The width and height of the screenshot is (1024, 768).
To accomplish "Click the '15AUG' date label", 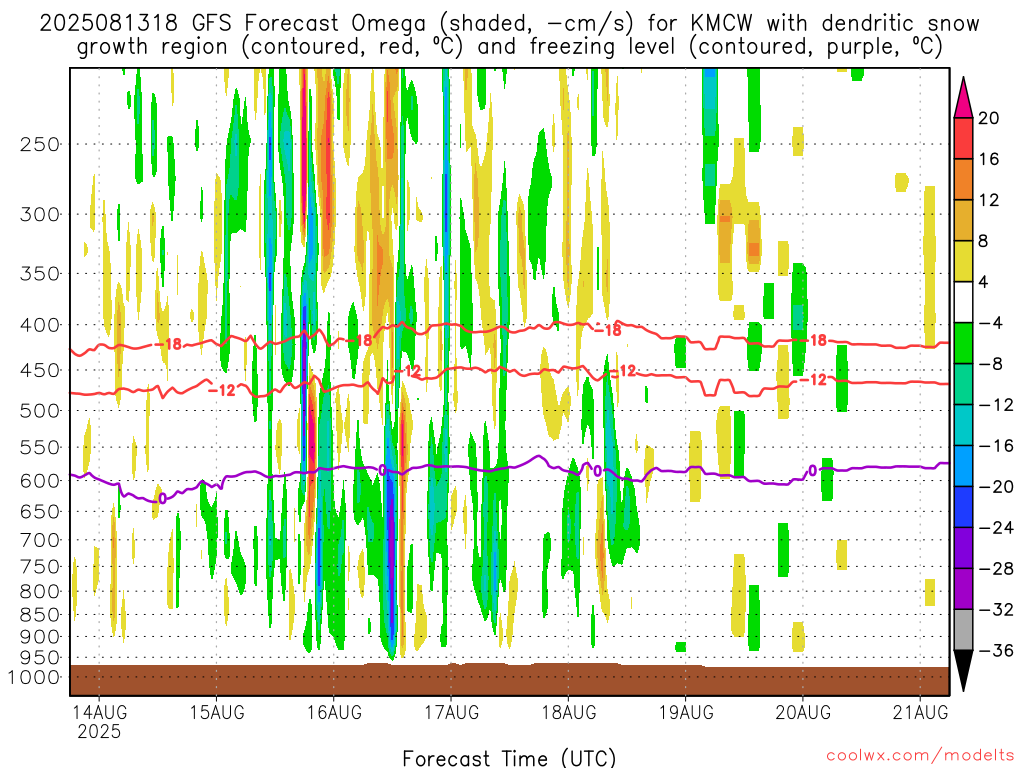I will click(217, 712).
